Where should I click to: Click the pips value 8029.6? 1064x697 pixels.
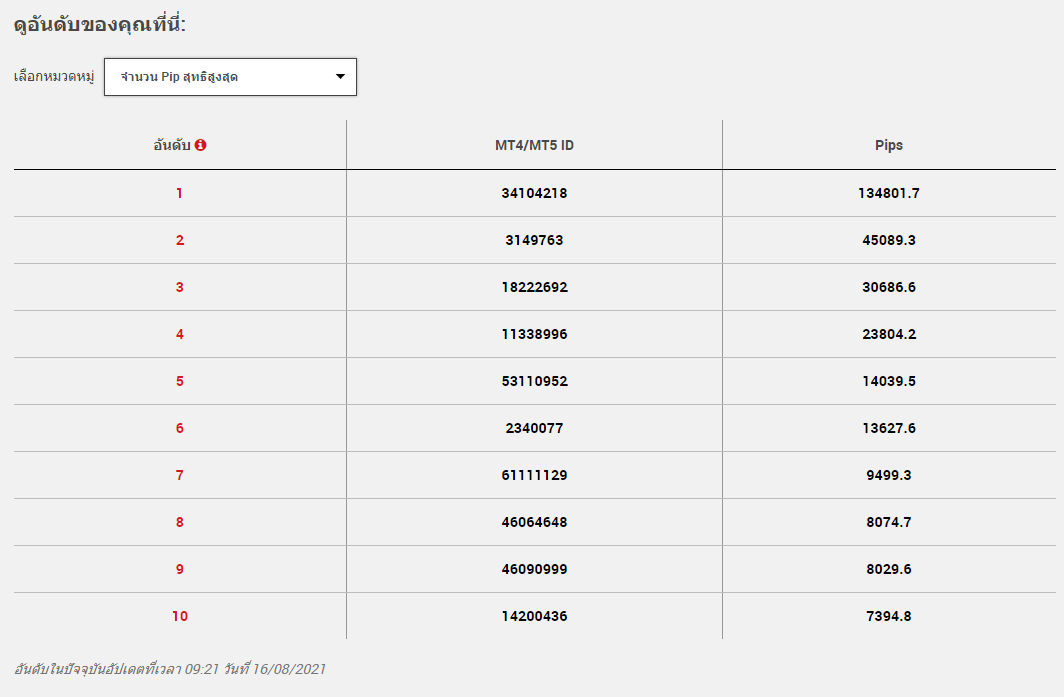click(x=889, y=569)
